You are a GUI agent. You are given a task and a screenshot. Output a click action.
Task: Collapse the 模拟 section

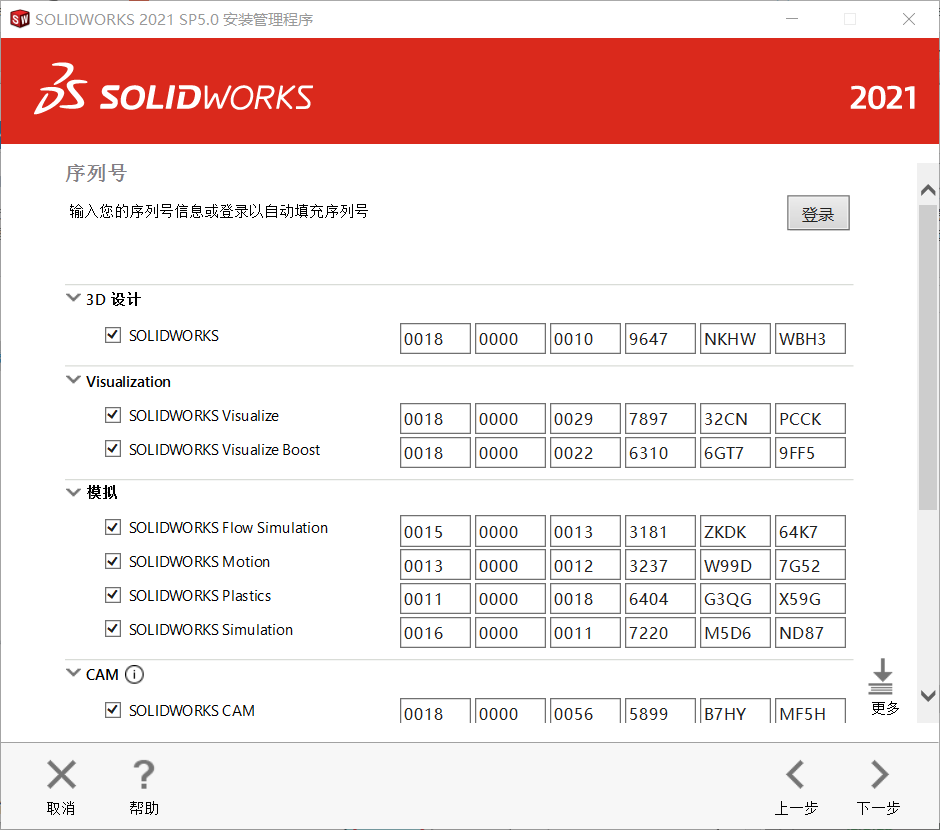(73, 491)
